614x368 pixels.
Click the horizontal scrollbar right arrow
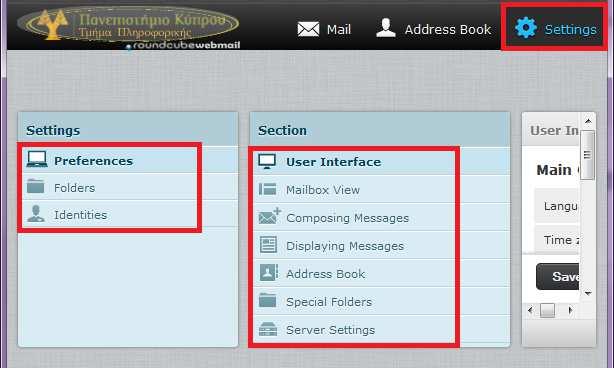point(571,310)
